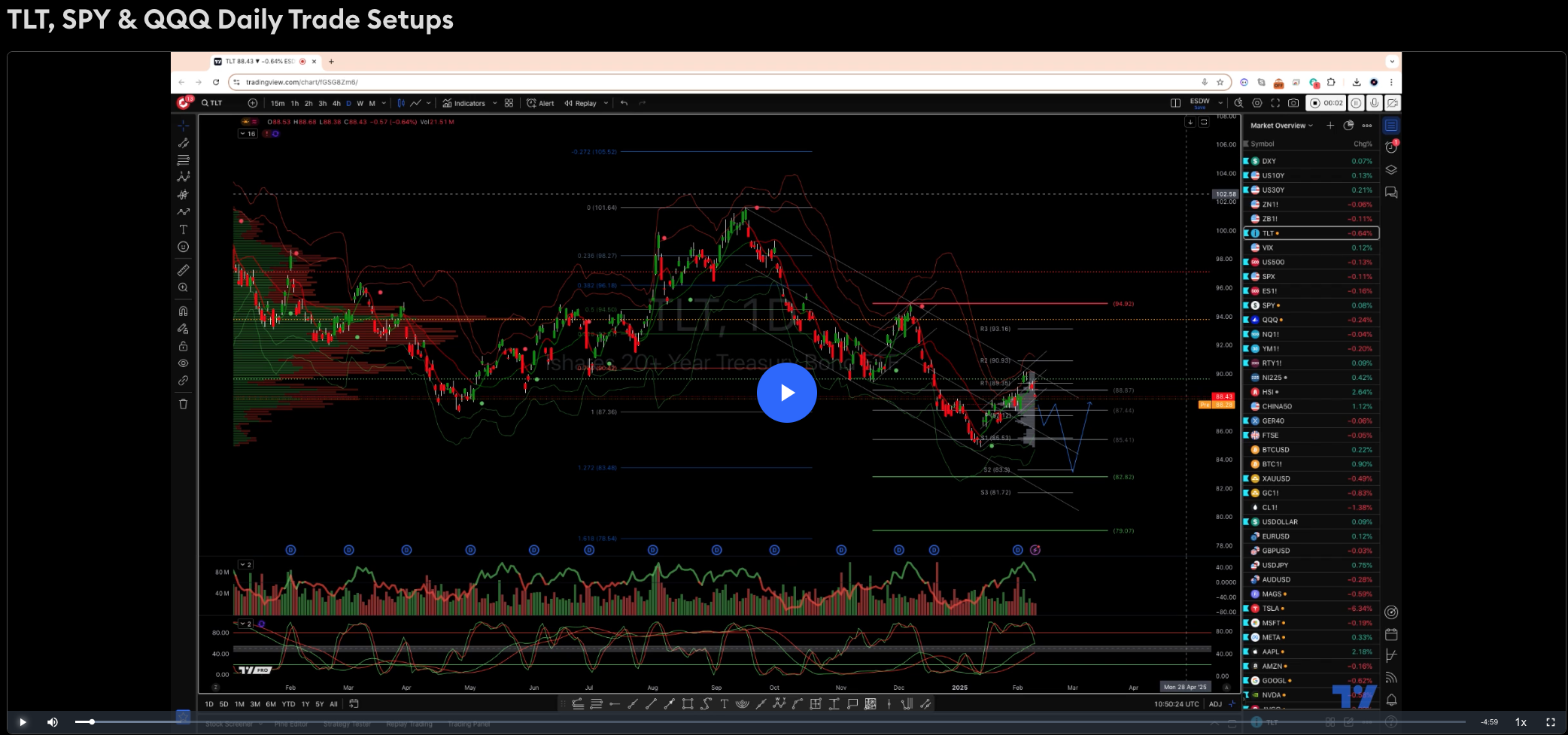Select the 4h timeframe
The width and height of the screenshot is (1568, 735).
click(336, 103)
